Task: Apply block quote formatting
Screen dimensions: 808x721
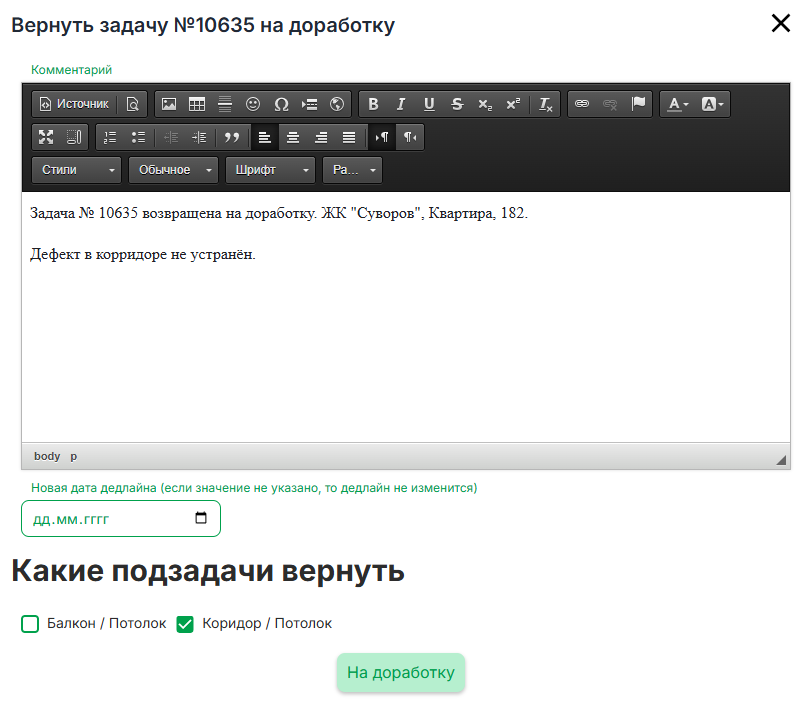Action: click(232, 137)
